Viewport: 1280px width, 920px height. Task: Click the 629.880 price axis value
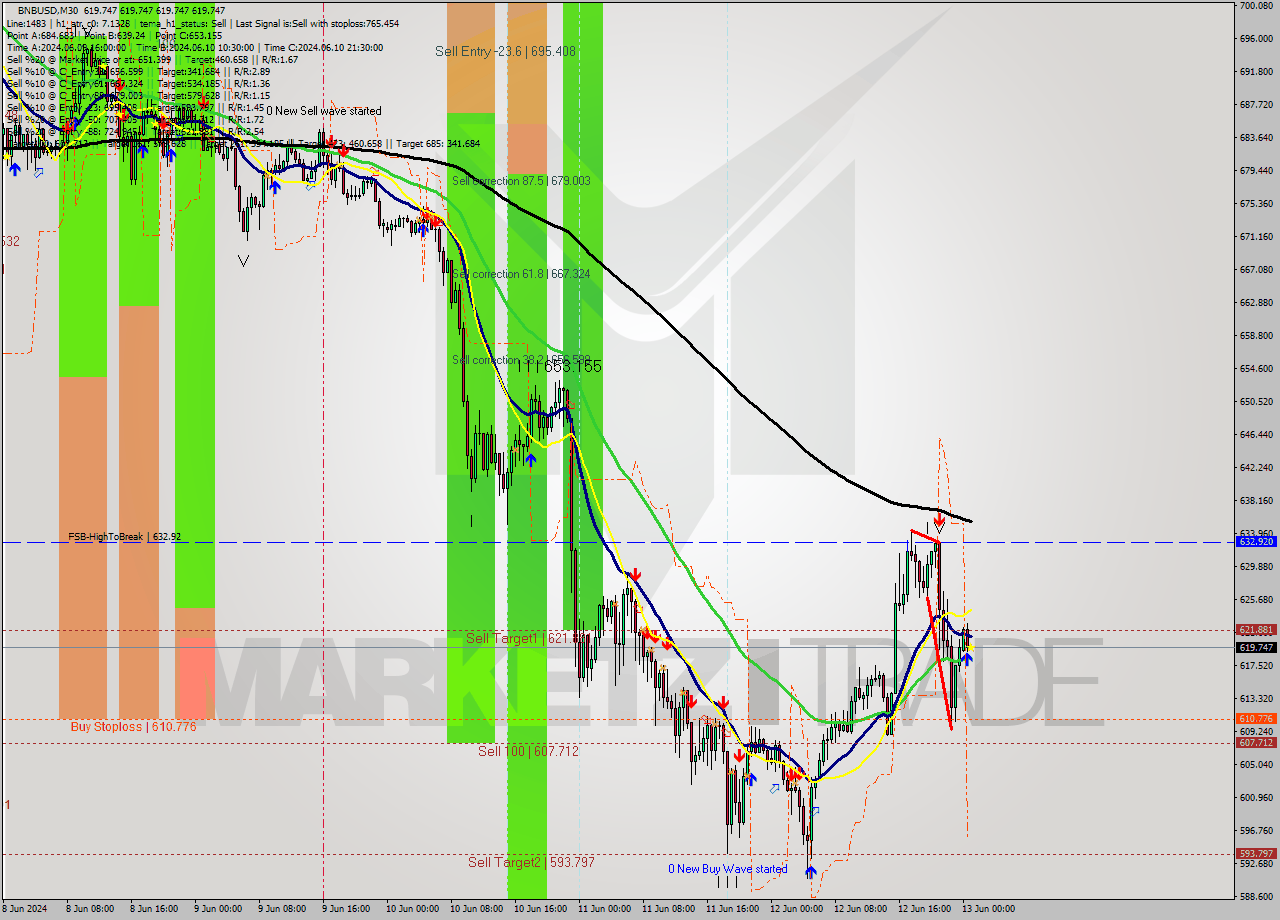click(x=1256, y=566)
